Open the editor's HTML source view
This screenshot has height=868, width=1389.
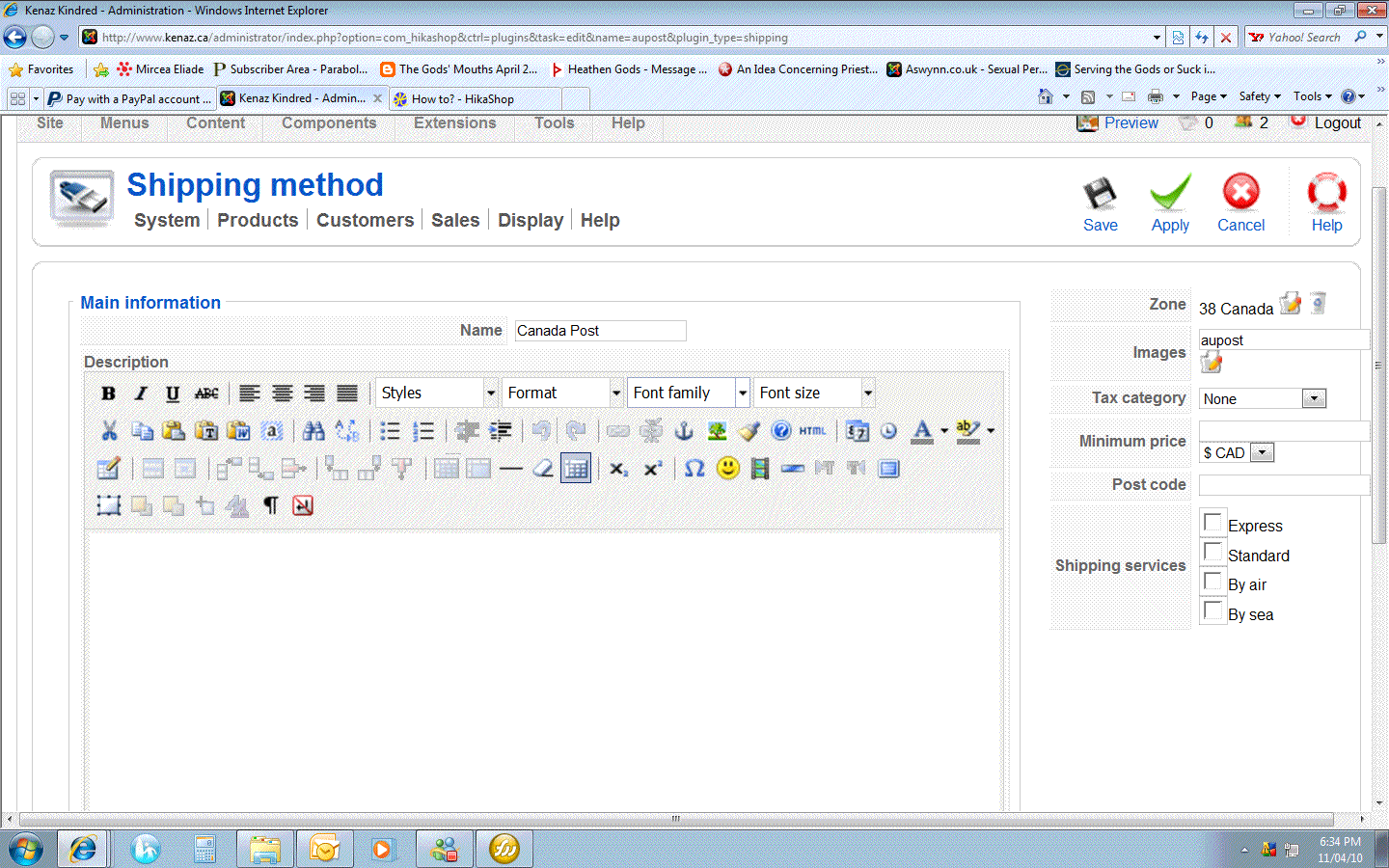(812, 431)
